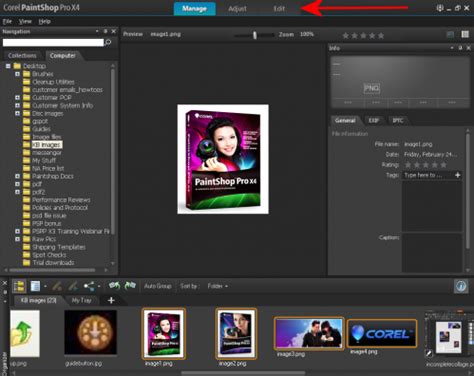Open the File menu

click(x=7, y=21)
